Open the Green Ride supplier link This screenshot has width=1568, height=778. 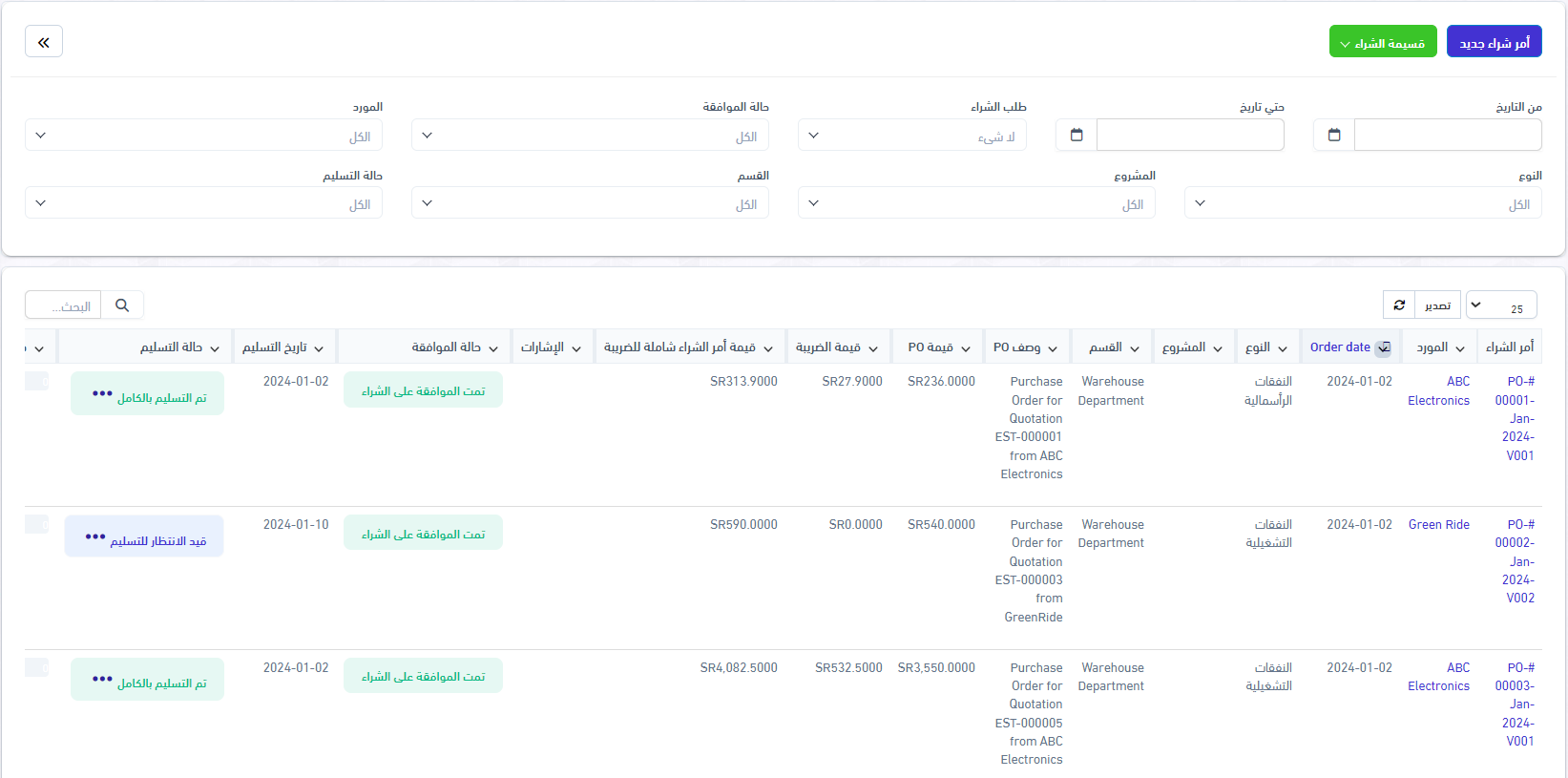point(1438,525)
